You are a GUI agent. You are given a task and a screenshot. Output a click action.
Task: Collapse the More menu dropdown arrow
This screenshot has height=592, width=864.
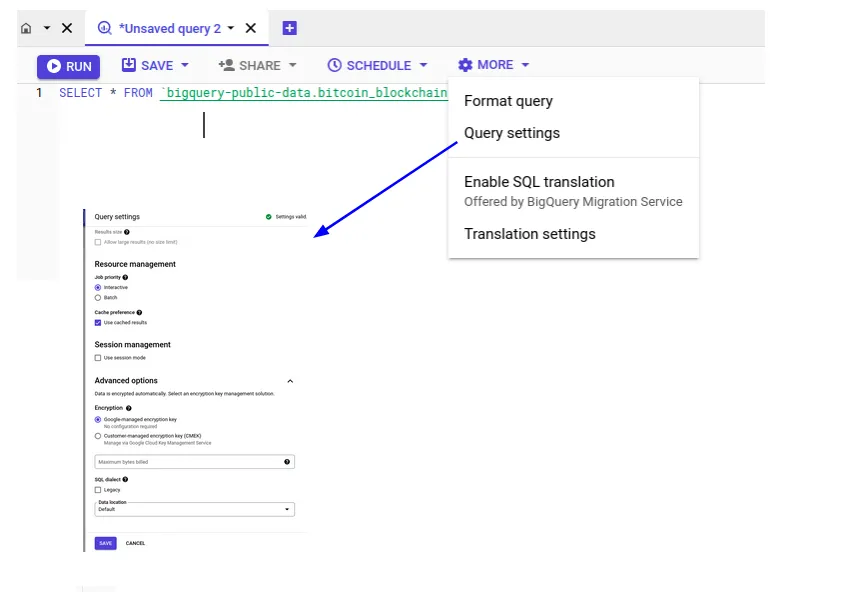point(525,65)
